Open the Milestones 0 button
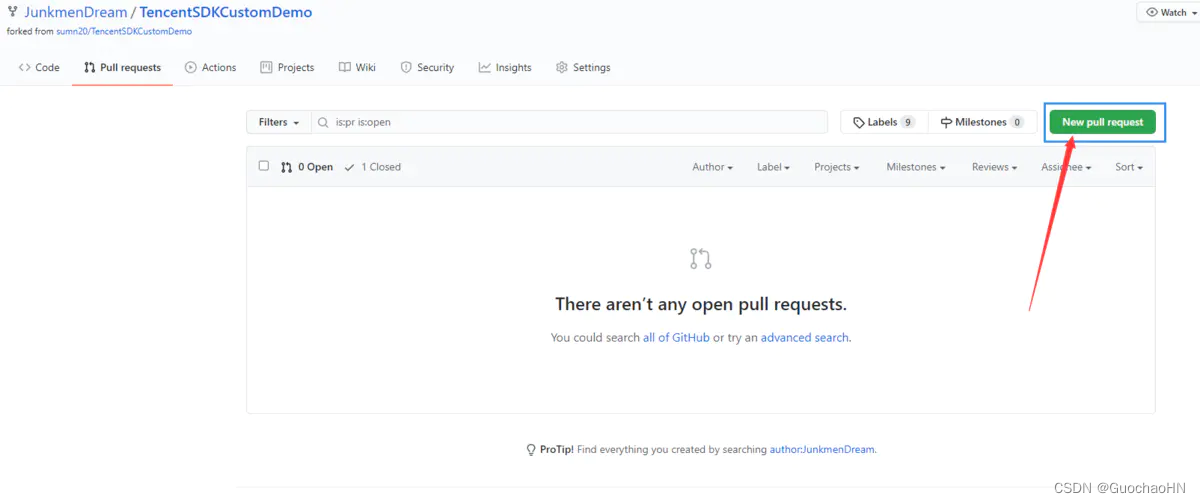The image size is (1200, 503). 982,122
